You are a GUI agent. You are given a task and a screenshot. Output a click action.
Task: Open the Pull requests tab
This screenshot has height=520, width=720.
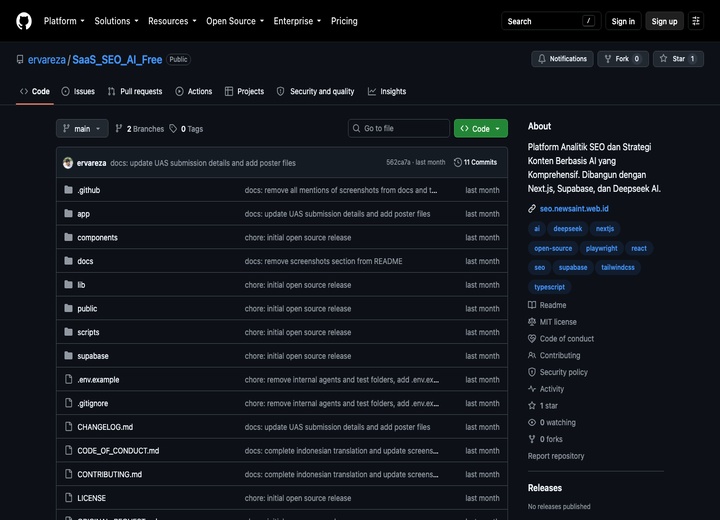coord(135,91)
